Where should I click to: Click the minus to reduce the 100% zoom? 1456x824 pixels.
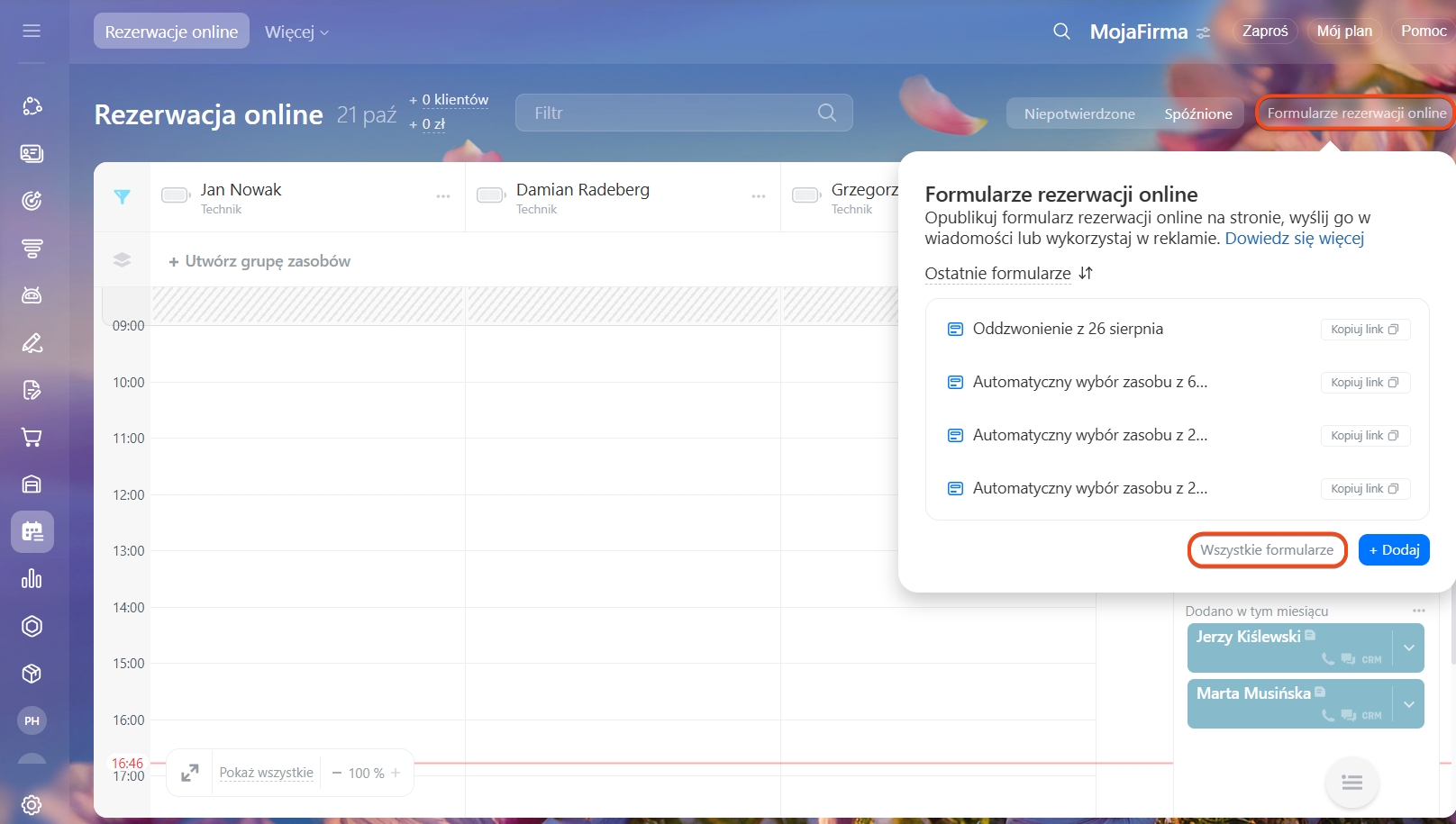[337, 773]
